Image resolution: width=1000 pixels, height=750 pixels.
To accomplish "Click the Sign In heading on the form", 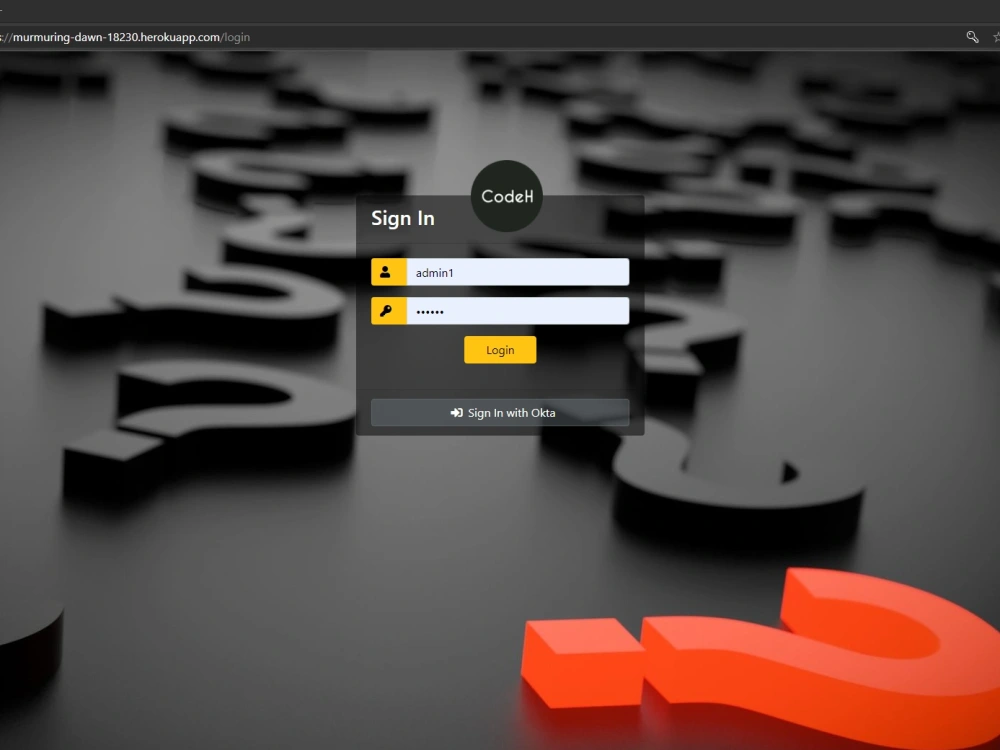I will click(403, 218).
